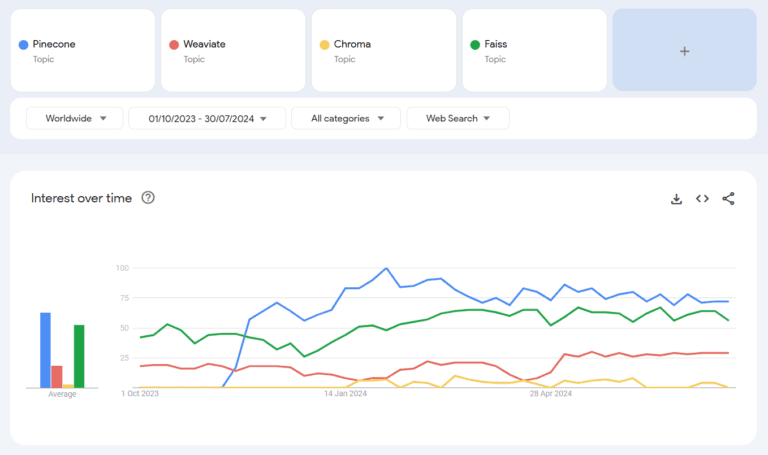Edit the Chroma search term

coord(384,50)
